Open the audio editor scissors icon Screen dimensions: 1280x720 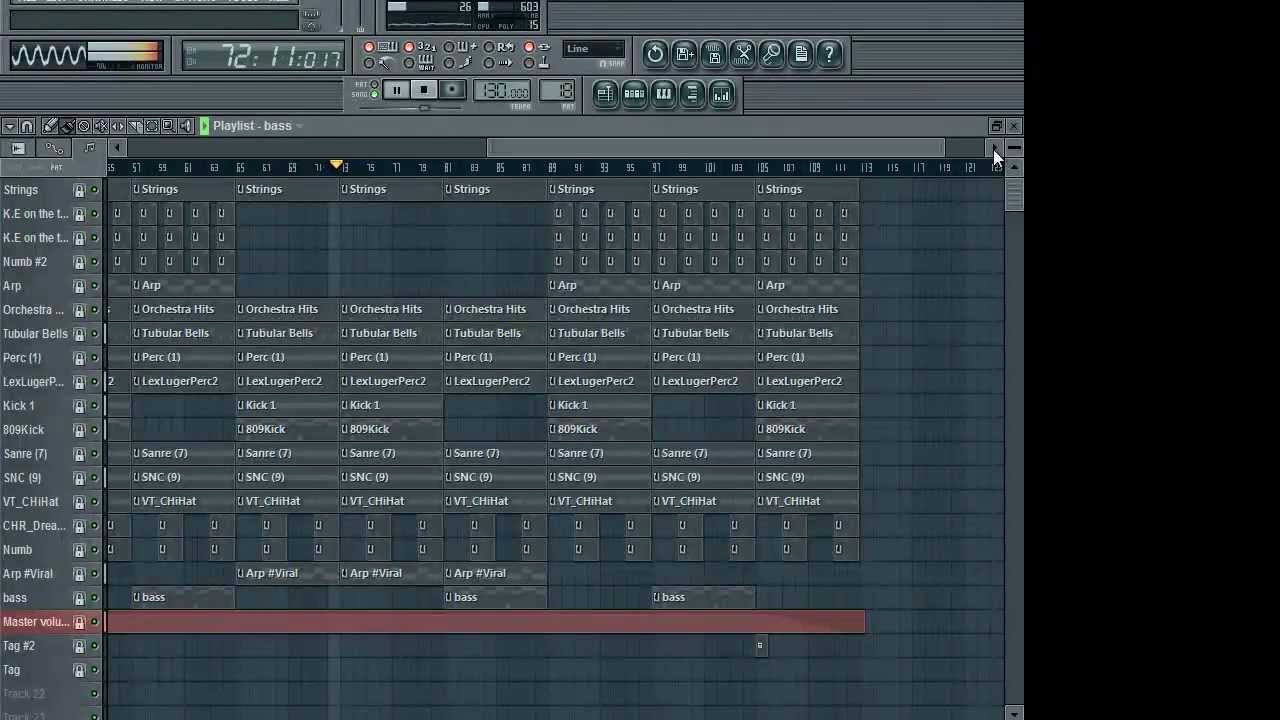(743, 54)
